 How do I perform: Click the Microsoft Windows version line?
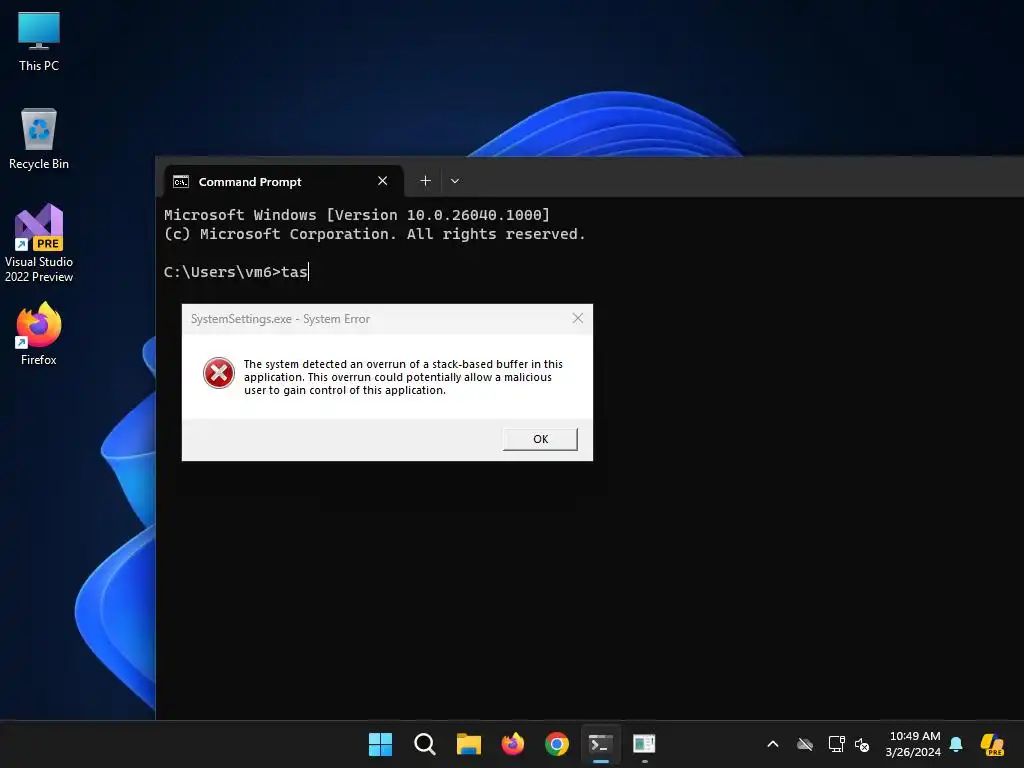click(x=357, y=215)
